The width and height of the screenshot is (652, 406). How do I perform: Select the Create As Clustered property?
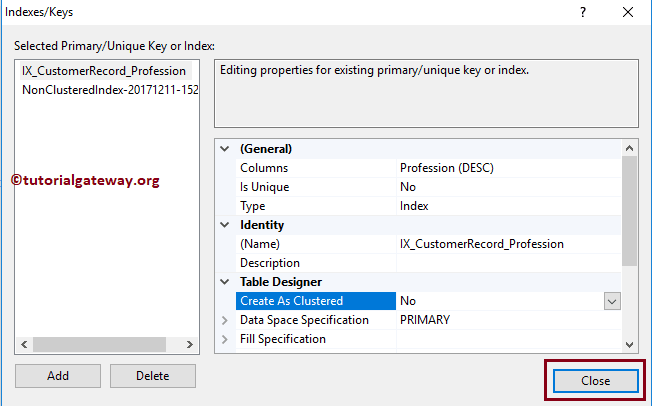point(316,301)
